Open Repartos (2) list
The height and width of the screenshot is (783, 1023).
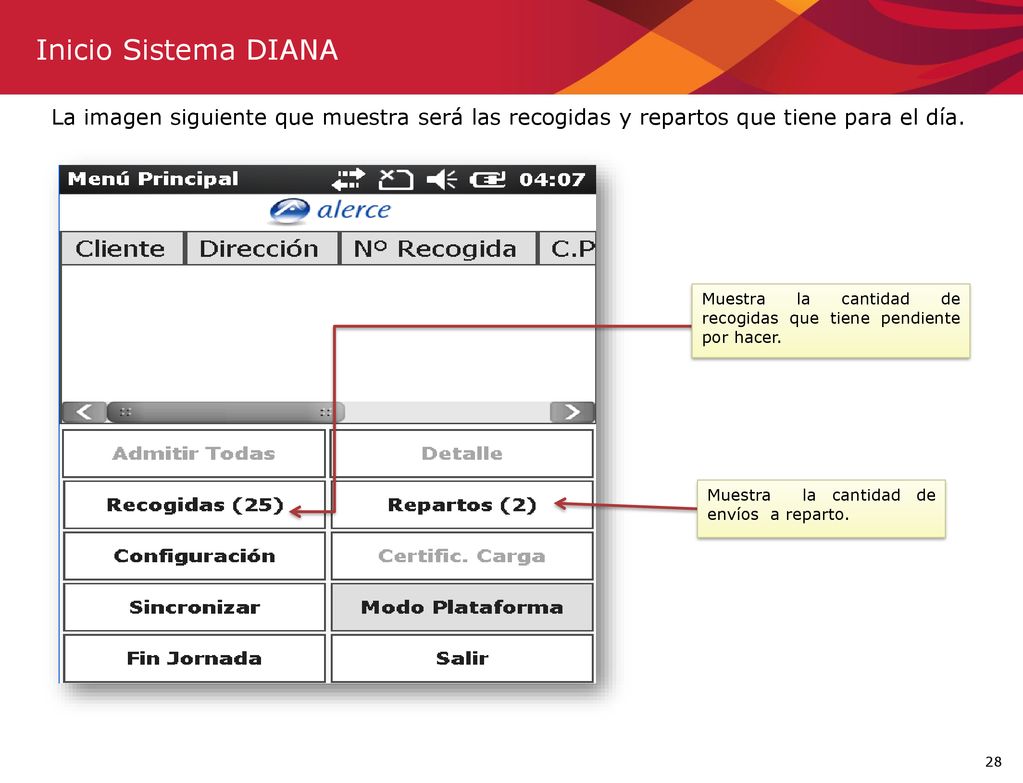(x=462, y=505)
